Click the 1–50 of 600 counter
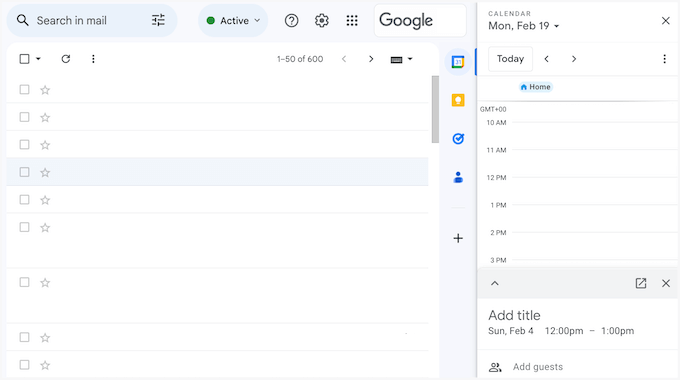Viewport: 680px width, 380px height. click(300, 59)
